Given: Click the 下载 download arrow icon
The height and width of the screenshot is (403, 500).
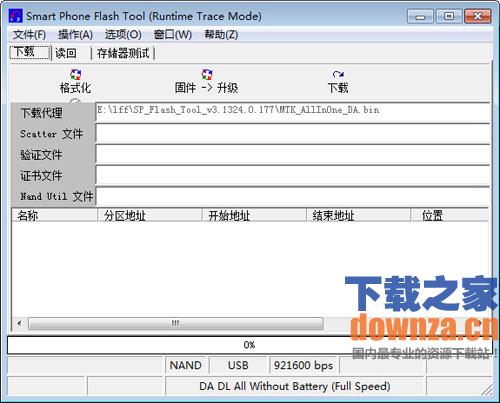Looking at the screenshot, I should point(338,74).
